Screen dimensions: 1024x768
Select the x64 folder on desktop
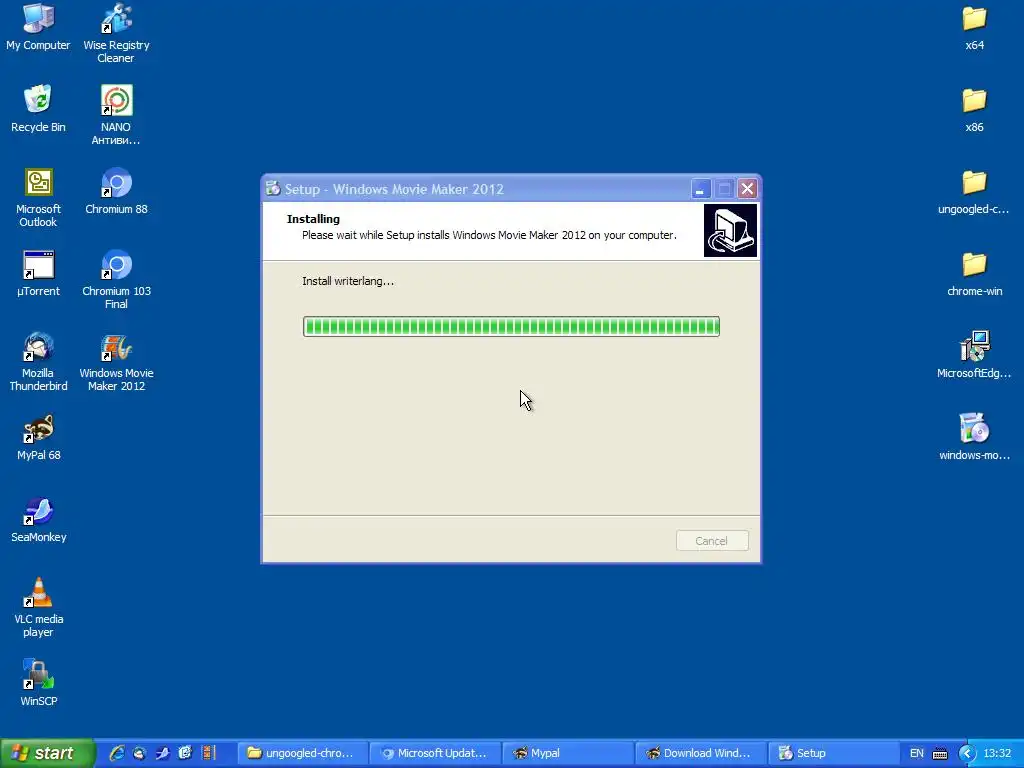974,27
